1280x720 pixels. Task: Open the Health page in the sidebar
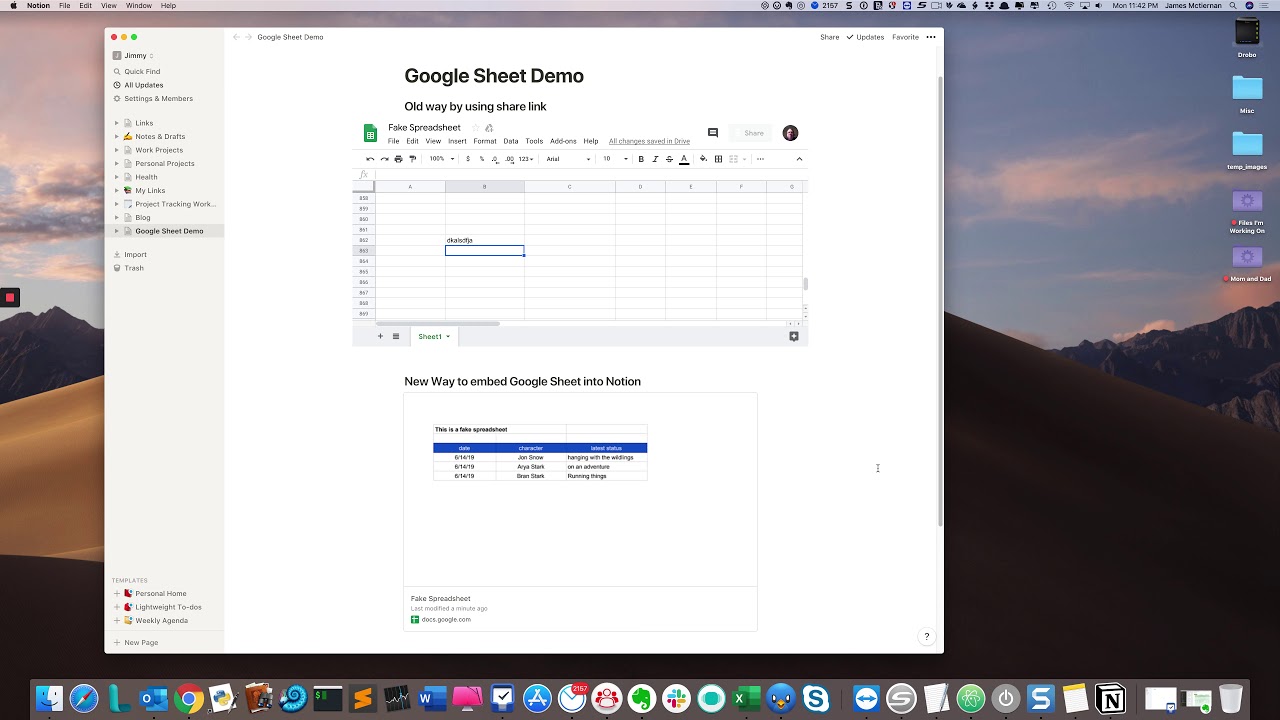146,177
